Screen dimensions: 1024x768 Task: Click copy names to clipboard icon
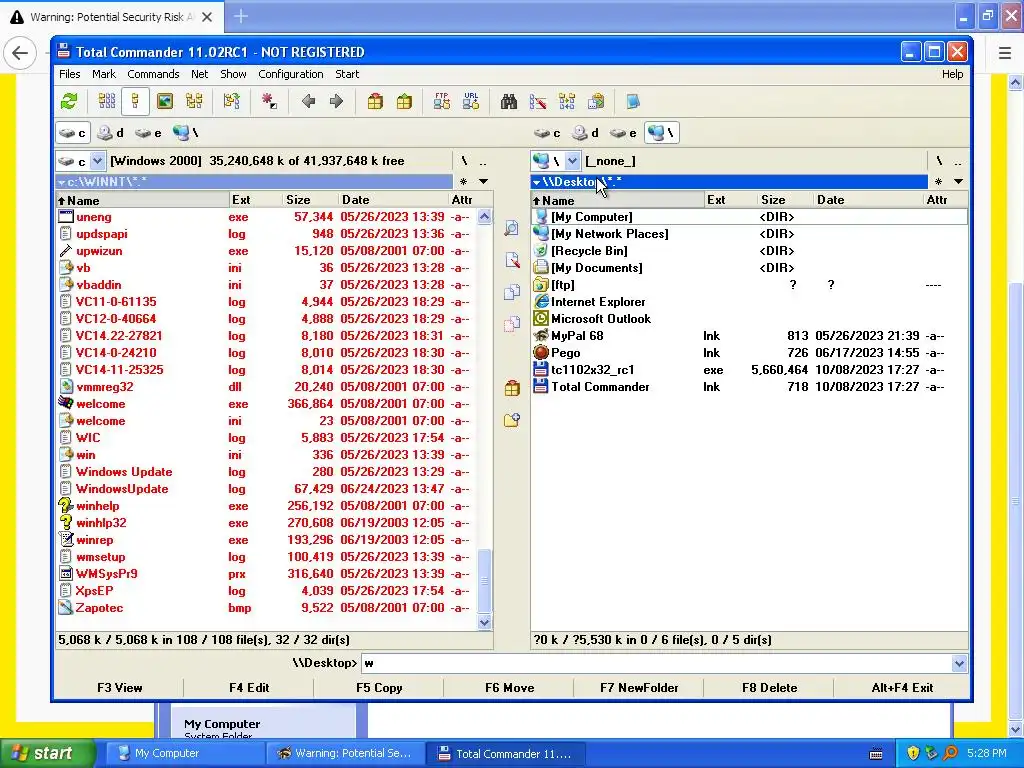click(x=596, y=101)
